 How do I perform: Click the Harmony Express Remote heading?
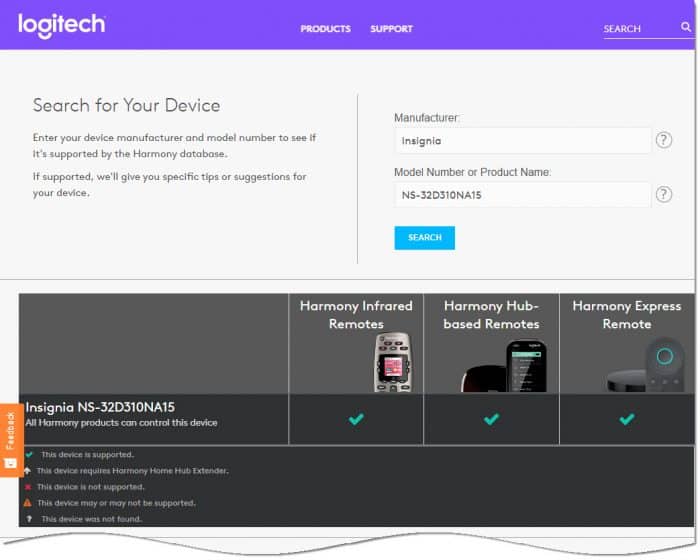point(627,315)
